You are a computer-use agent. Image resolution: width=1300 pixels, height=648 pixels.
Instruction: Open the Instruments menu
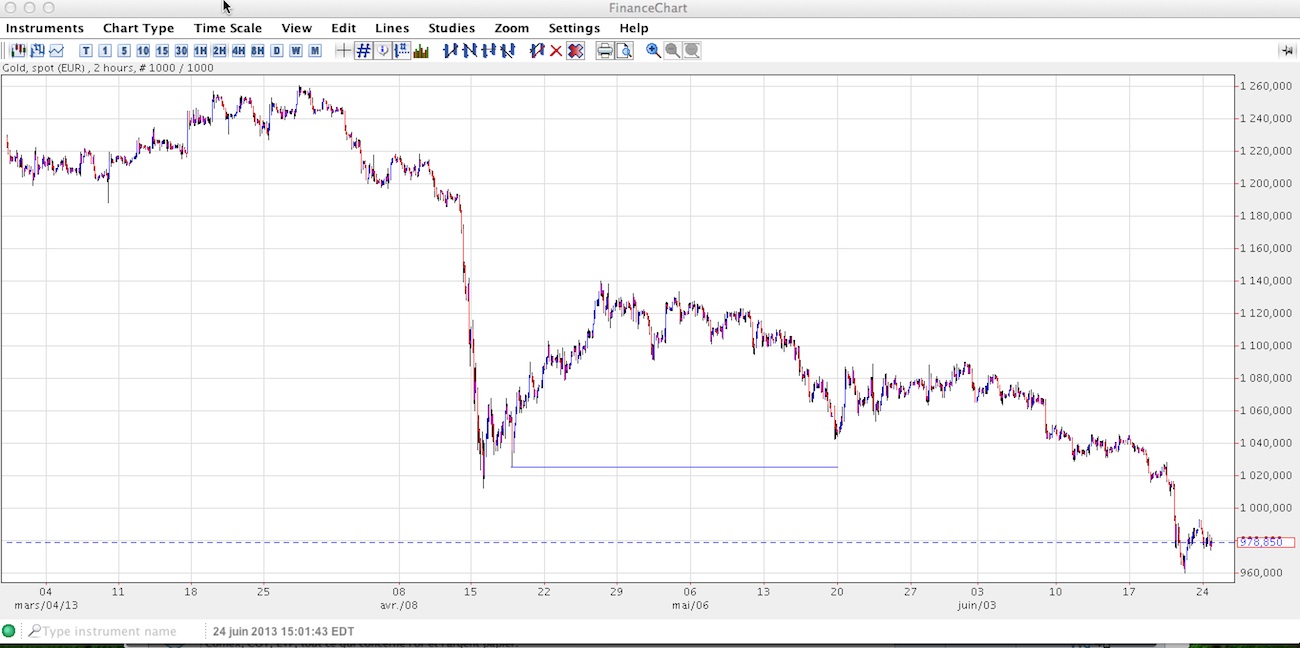pos(45,28)
